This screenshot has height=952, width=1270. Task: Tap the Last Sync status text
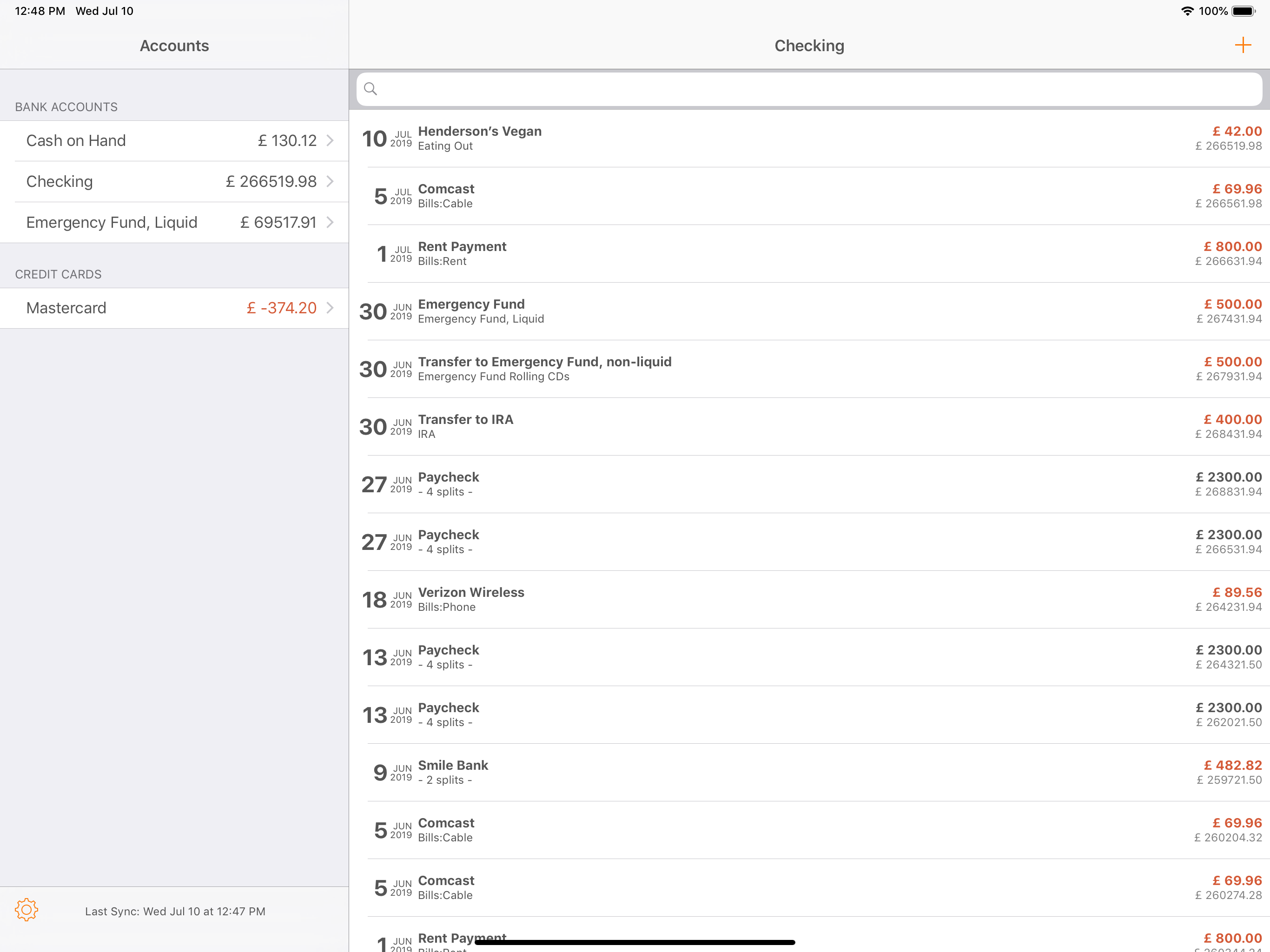tap(175, 911)
